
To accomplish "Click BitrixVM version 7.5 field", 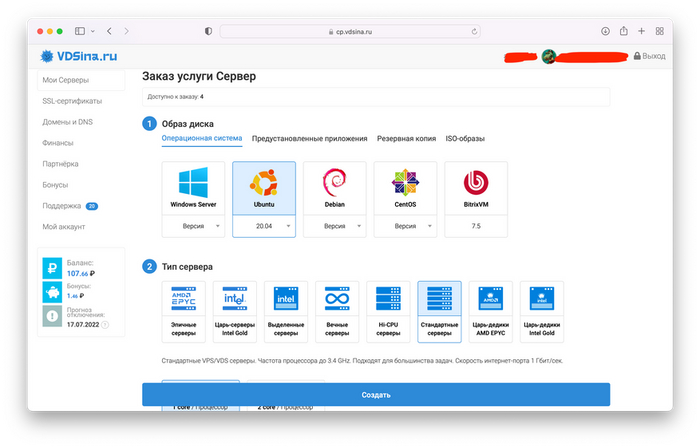I will (476, 226).
